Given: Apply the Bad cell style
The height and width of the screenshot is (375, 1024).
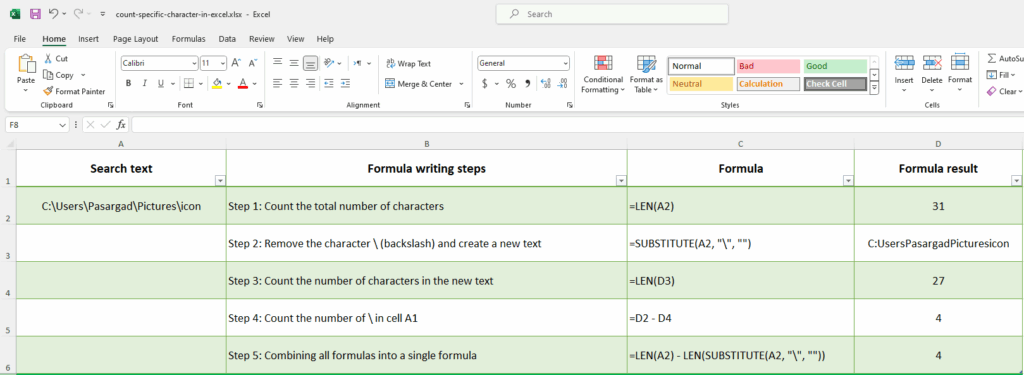Looking at the screenshot, I should pos(768,66).
